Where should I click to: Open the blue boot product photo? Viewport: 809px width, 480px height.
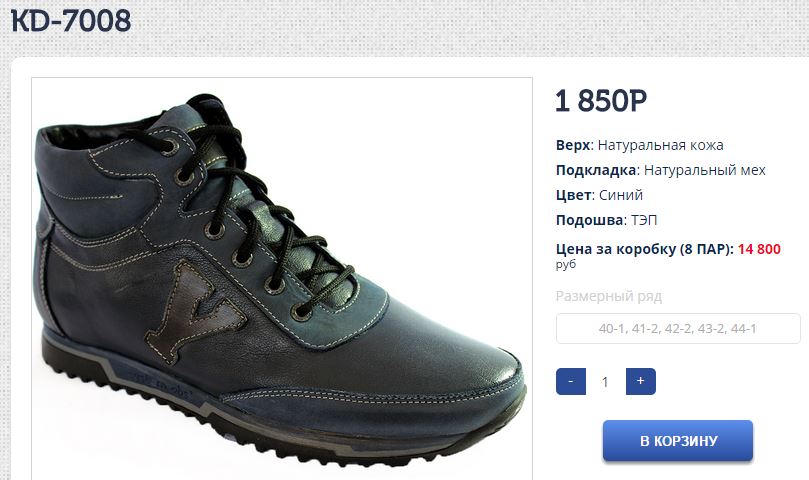click(x=282, y=279)
